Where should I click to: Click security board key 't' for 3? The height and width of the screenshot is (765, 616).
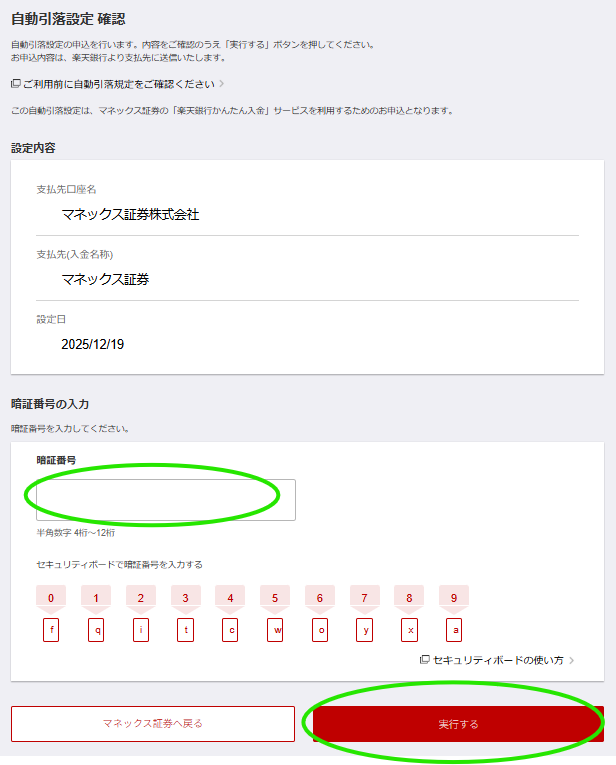pos(185,630)
